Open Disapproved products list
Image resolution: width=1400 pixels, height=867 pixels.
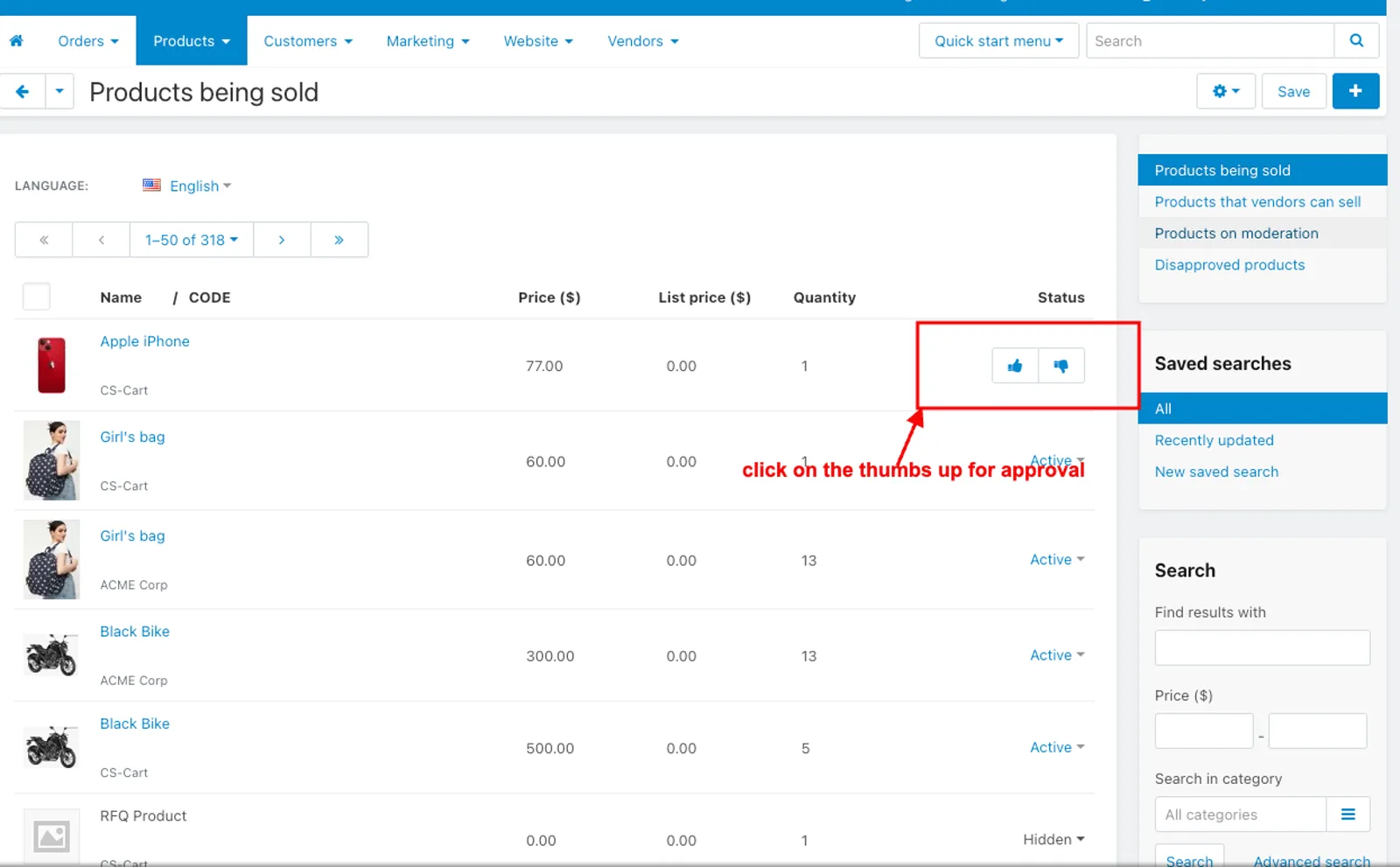[1263, 264]
